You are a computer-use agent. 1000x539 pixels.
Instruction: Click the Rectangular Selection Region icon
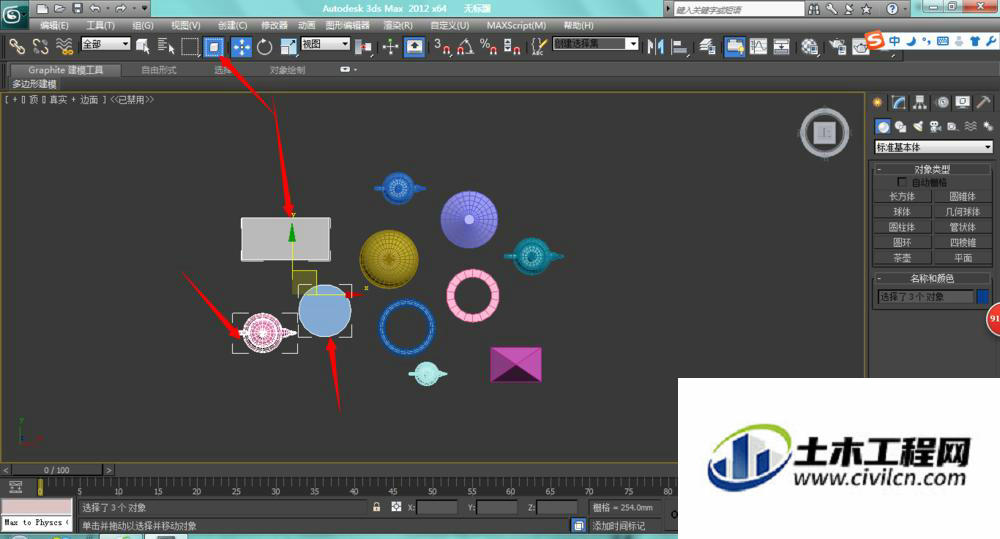(x=189, y=46)
